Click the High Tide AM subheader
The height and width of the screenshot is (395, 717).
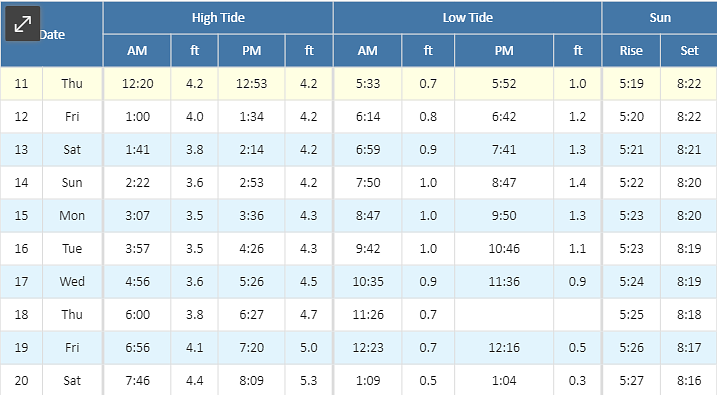point(137,50)
